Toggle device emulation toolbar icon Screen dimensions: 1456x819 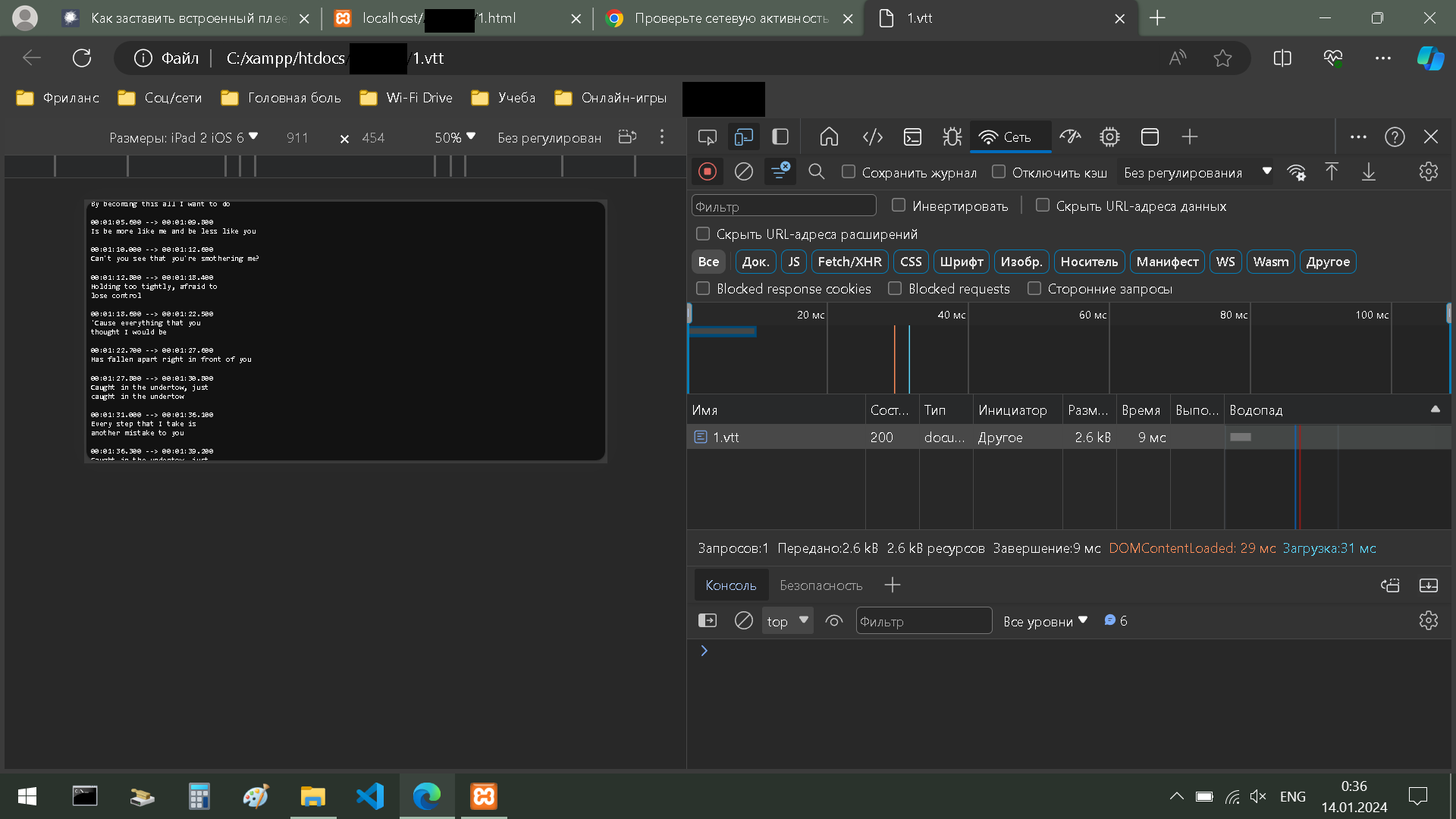[743, 137]
